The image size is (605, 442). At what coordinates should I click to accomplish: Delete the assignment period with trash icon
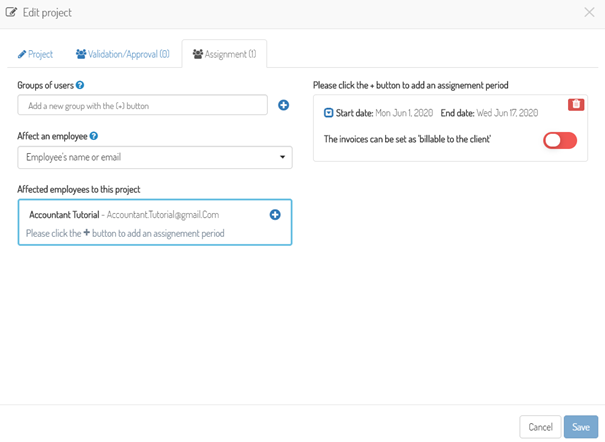576,105
